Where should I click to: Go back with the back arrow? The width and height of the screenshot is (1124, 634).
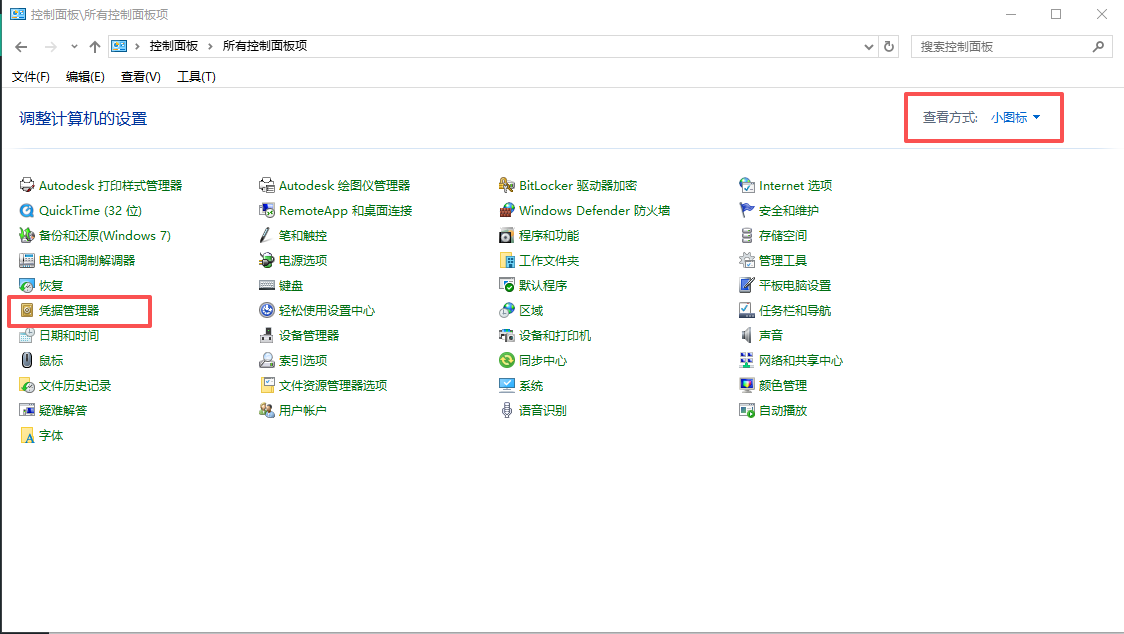[22, 47]
